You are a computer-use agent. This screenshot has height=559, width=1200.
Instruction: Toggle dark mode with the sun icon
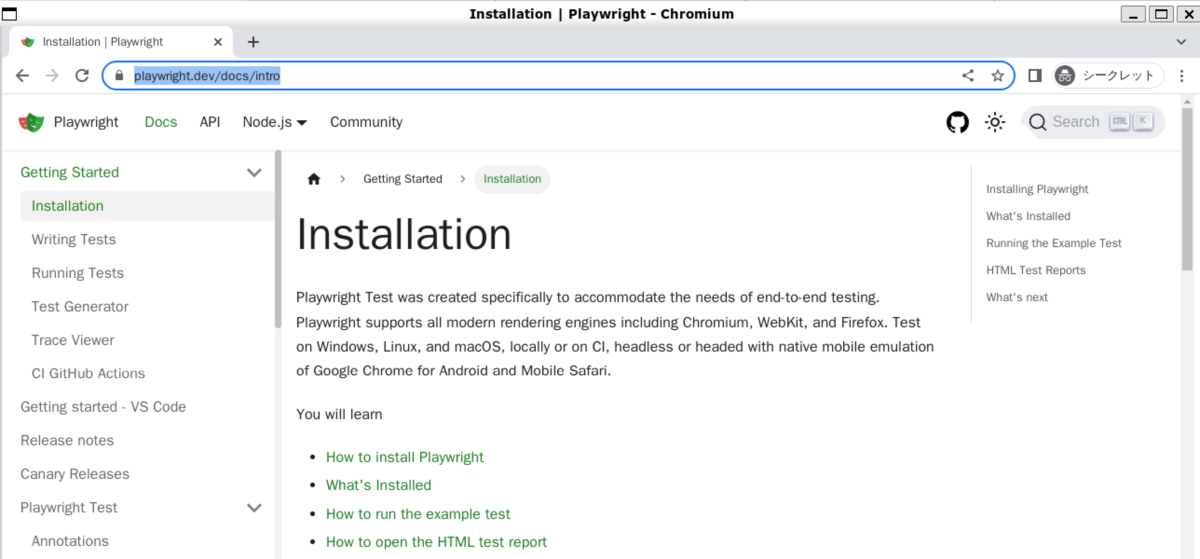[995, 122]
